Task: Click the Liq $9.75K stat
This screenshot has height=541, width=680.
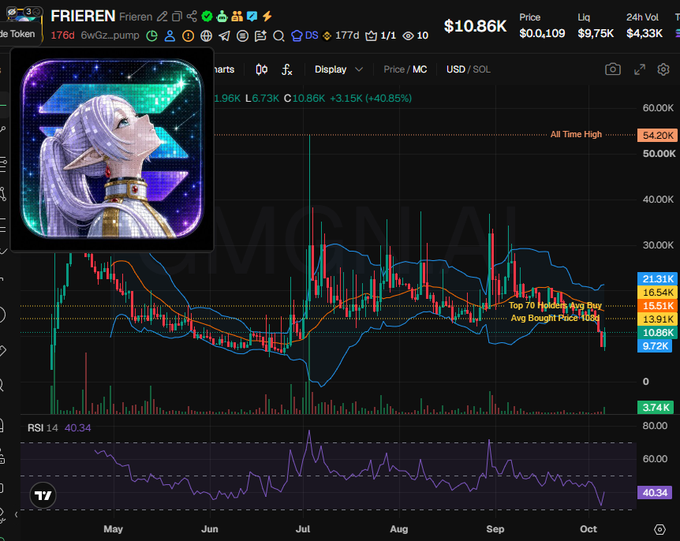Action: (x=595, y=26)
